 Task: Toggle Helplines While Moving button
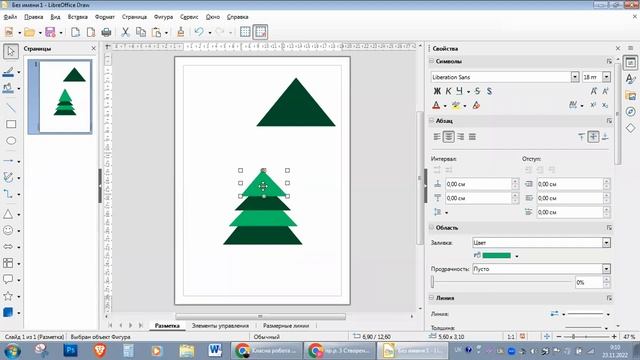[260, 32]
